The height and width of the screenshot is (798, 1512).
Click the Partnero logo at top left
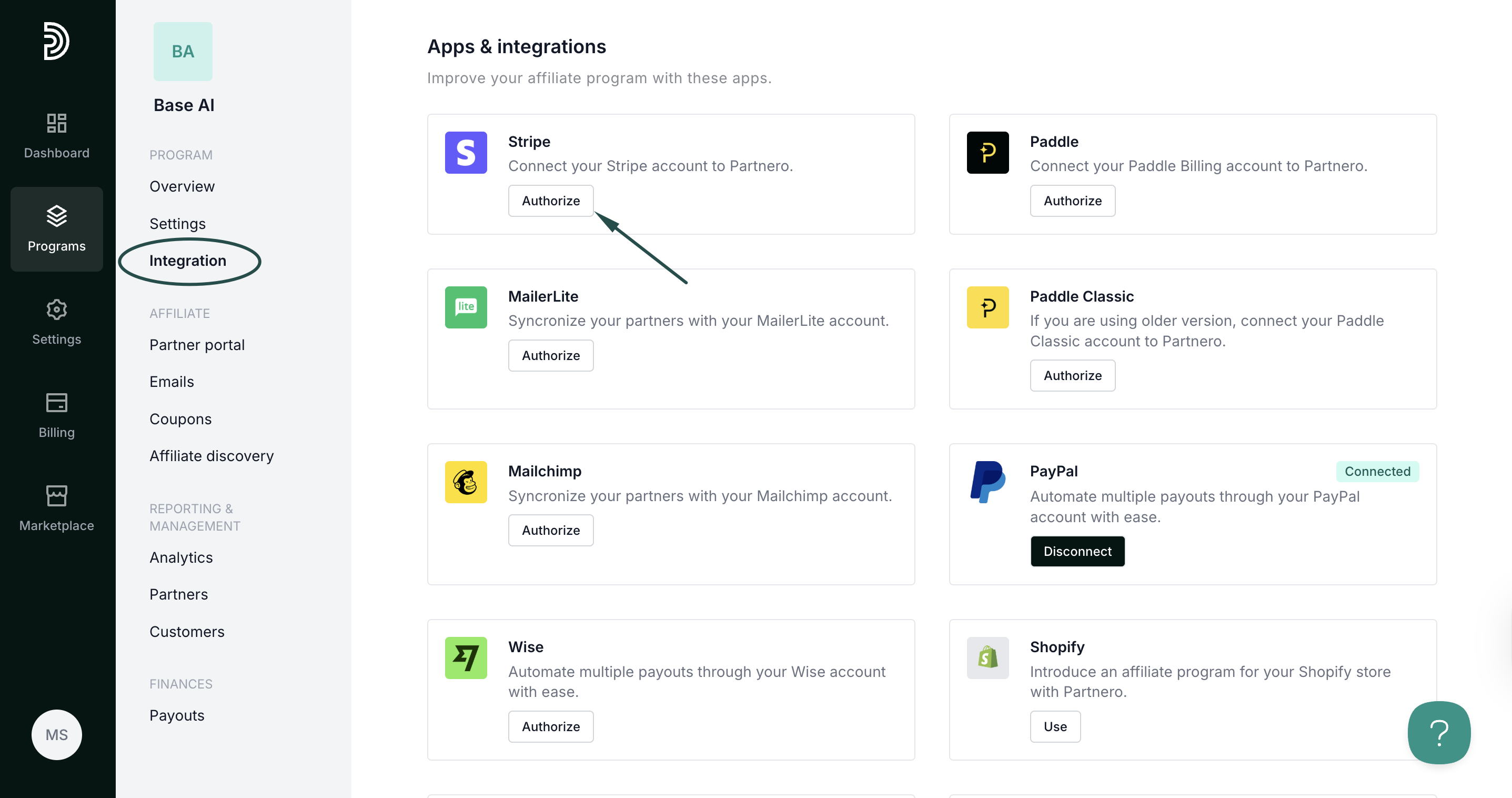point(56,41)
